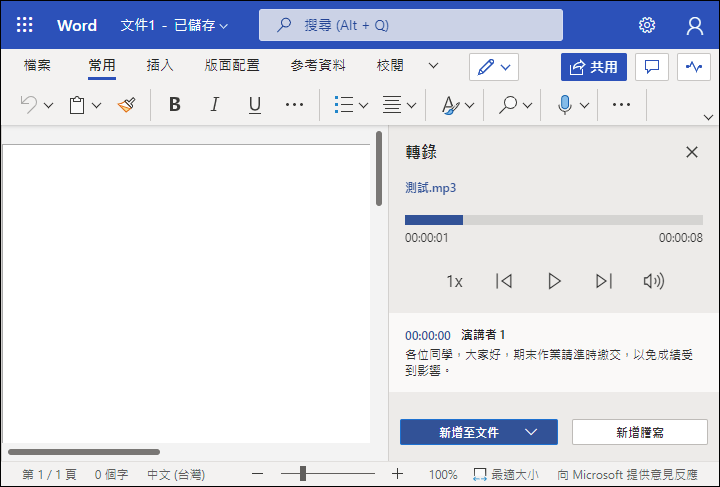Switch to the 版面配置 tab

point(232,66)
